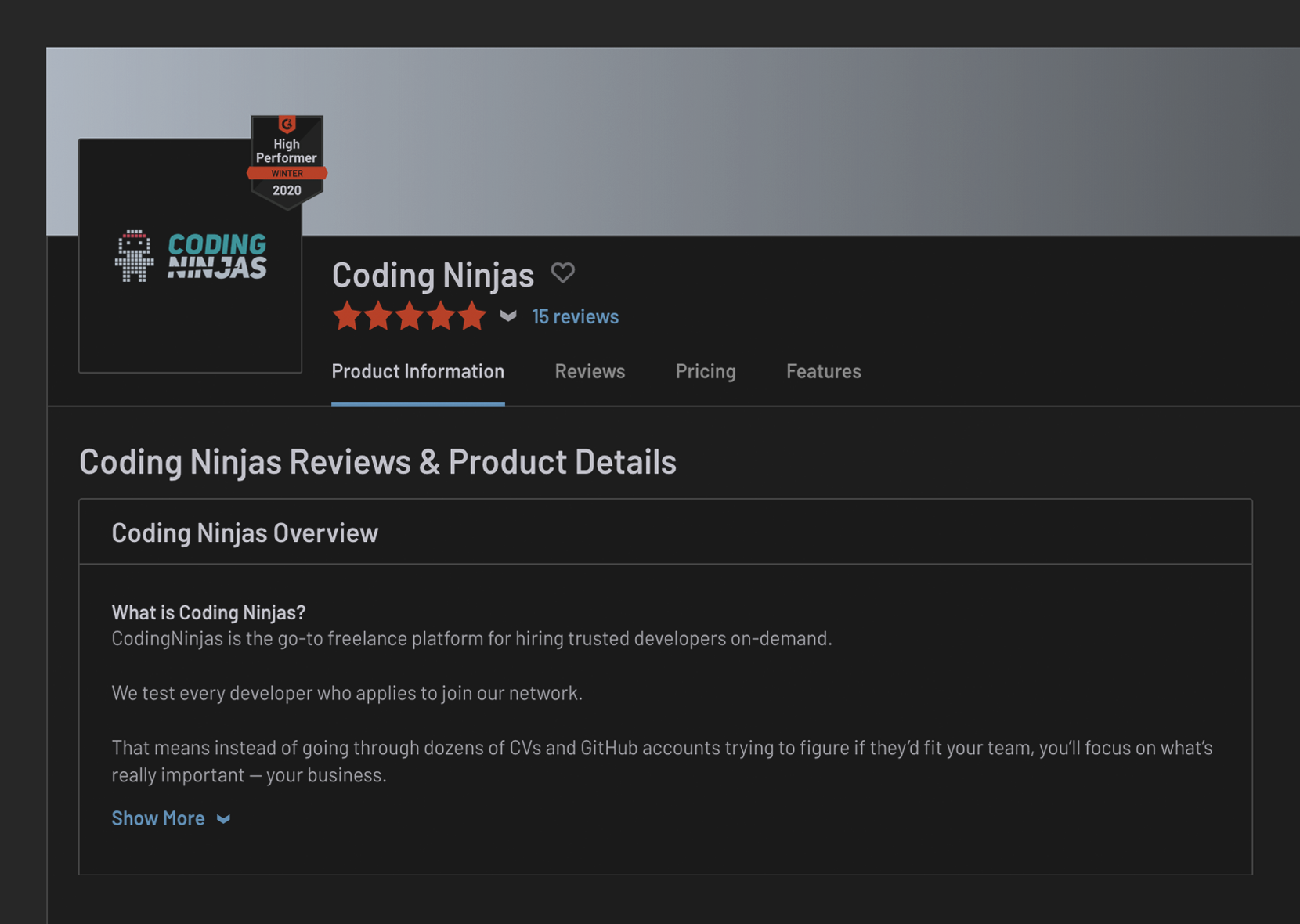Switch to the Reviews tab
This screenshot has width=1300, height=924.
[590, 371]
